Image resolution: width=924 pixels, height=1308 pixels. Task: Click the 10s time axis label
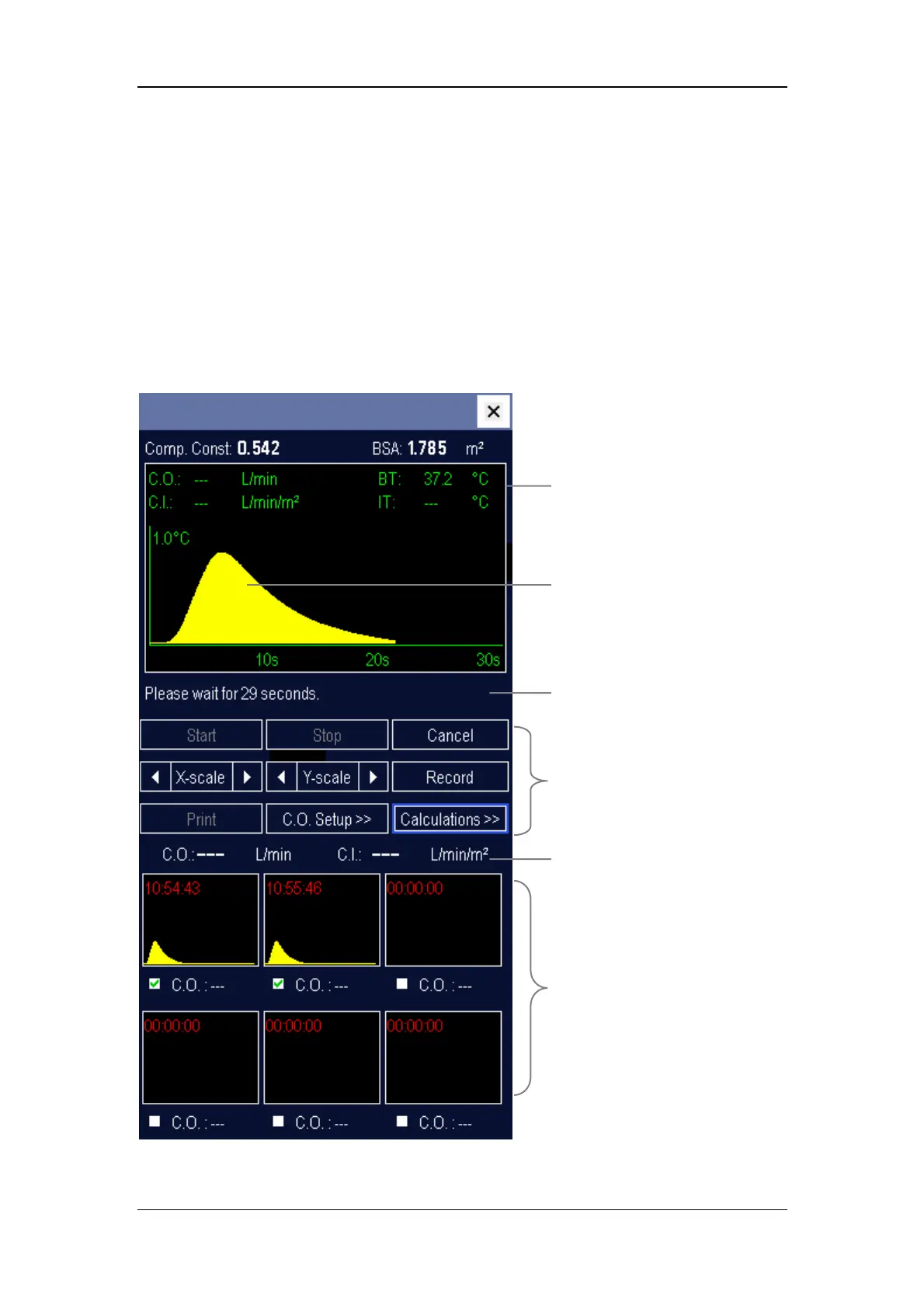[x=267, y=659]
